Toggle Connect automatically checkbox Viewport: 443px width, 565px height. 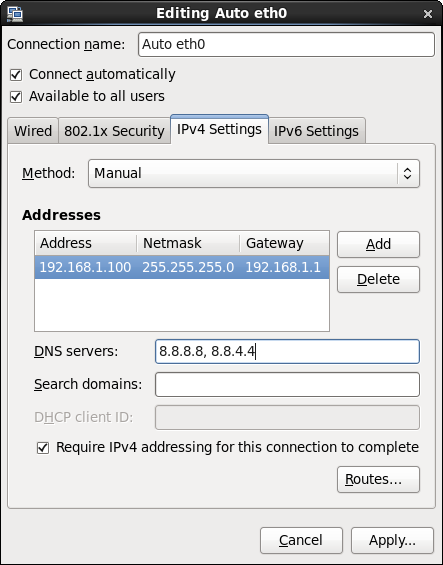pos(16,75)
